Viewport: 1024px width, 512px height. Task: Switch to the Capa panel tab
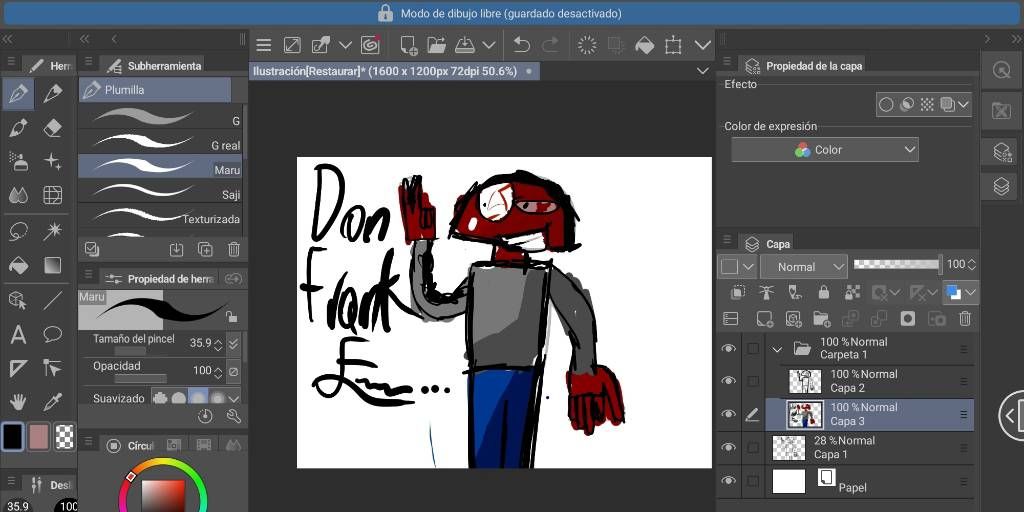(x=768, y=244)
